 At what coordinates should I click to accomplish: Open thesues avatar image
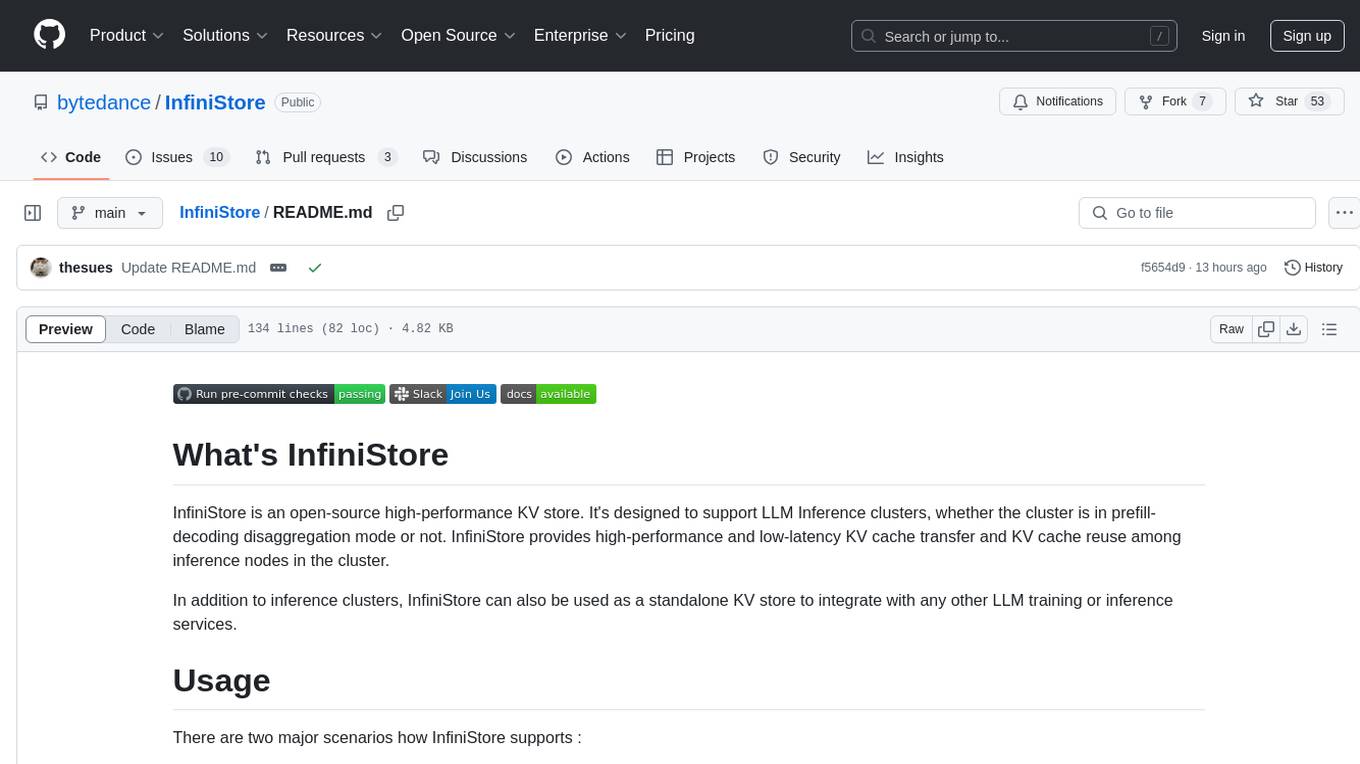[41, 267]
